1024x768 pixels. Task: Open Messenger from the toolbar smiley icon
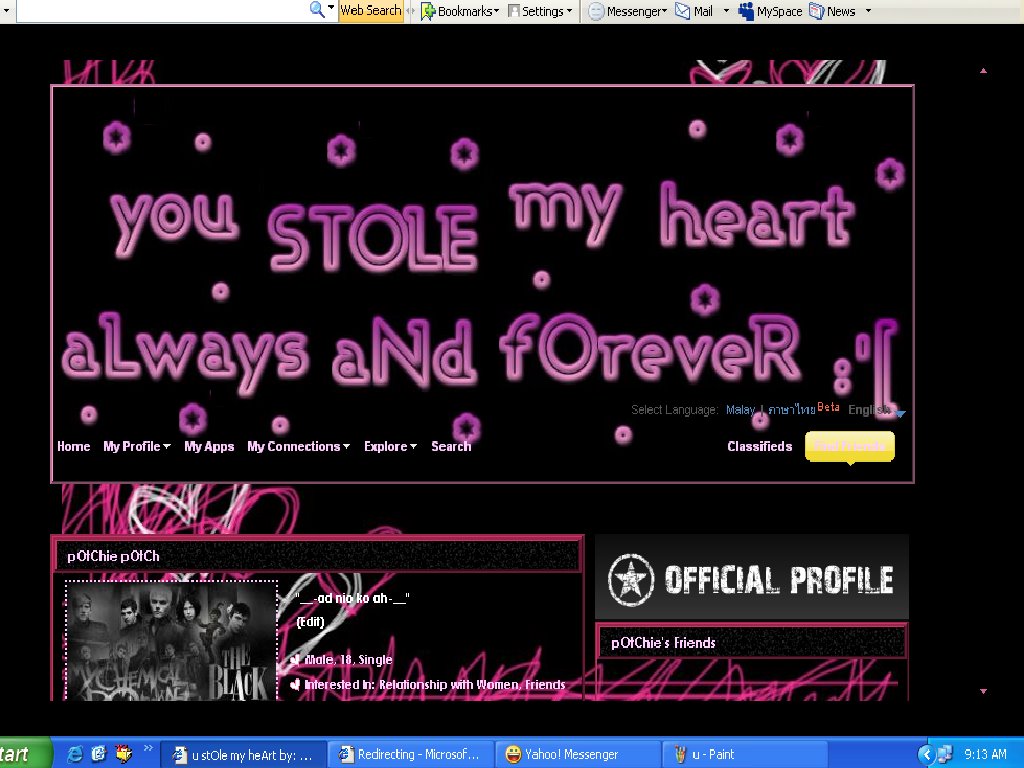596,12
